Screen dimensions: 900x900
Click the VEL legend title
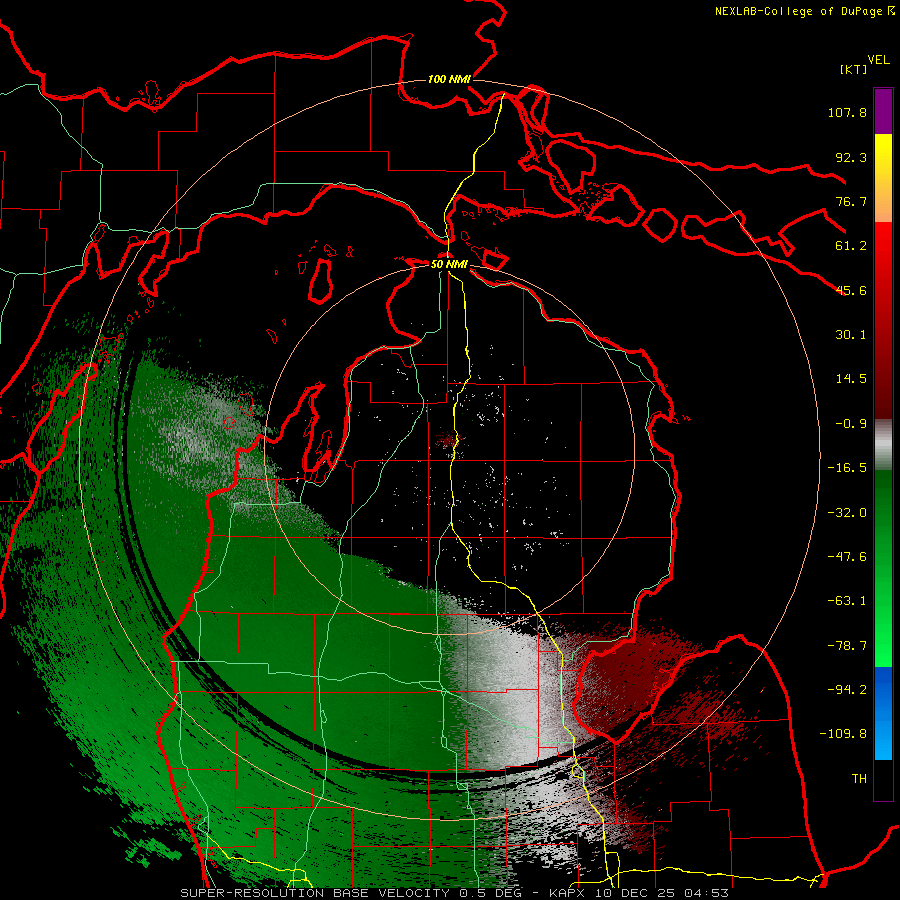879,59
